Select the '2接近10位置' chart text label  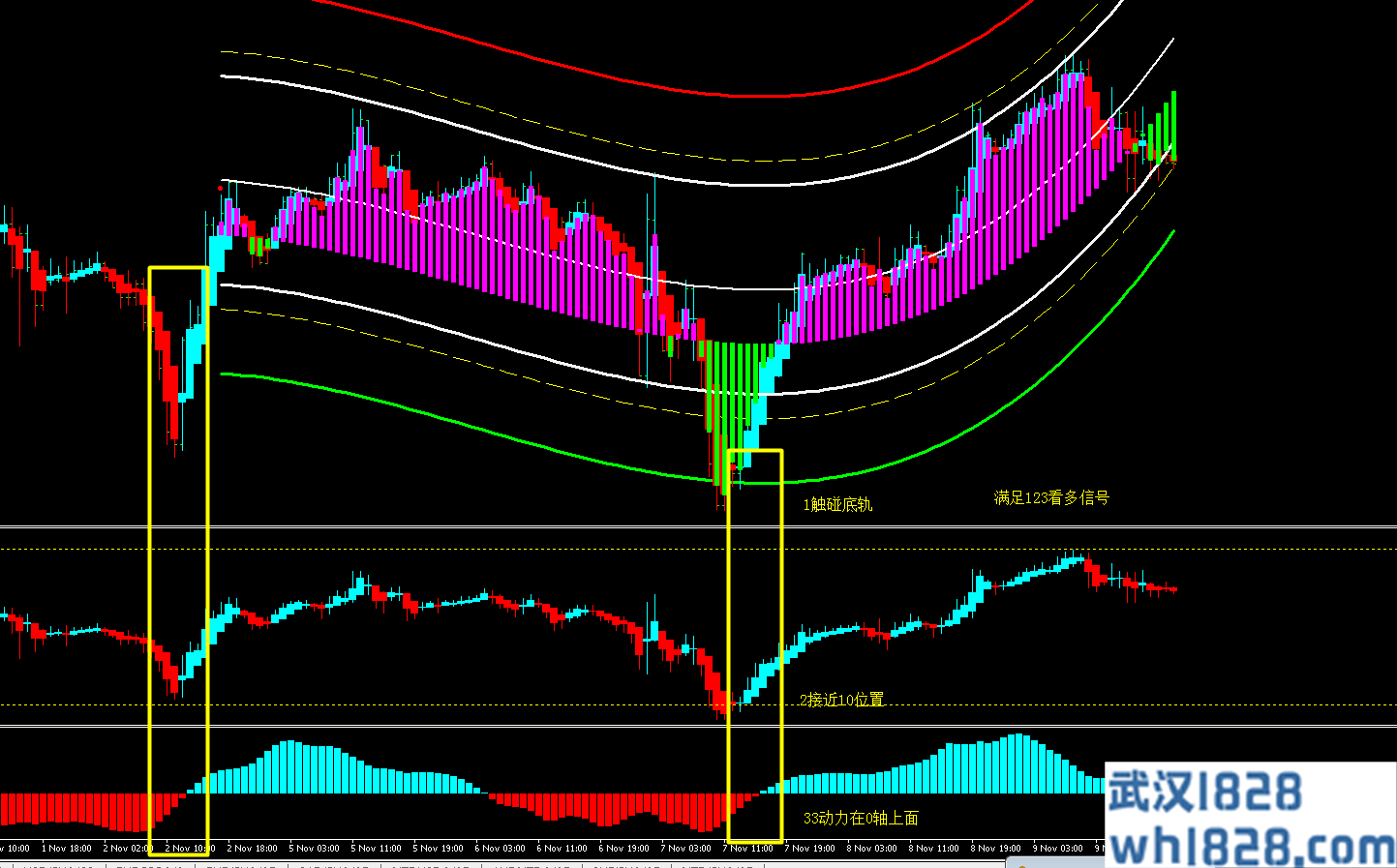pos(841,700)
